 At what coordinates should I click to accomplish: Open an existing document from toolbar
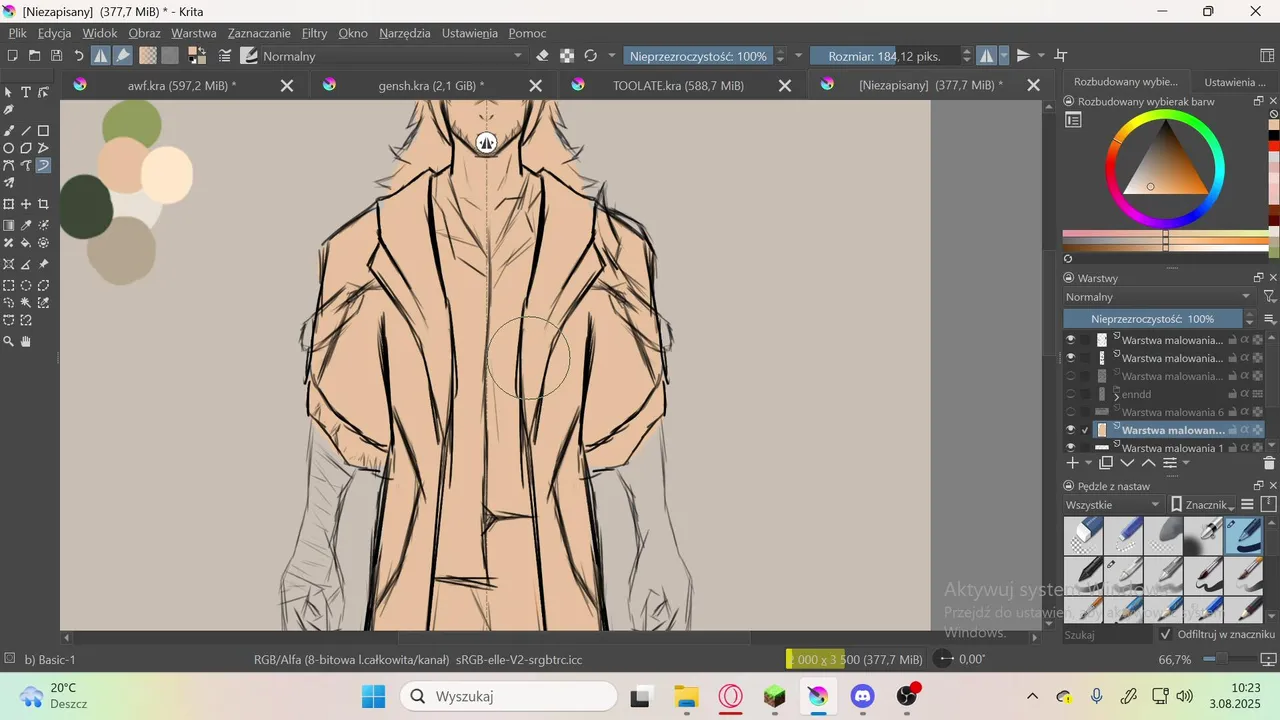pyautogui.click(x=34, y=56)
